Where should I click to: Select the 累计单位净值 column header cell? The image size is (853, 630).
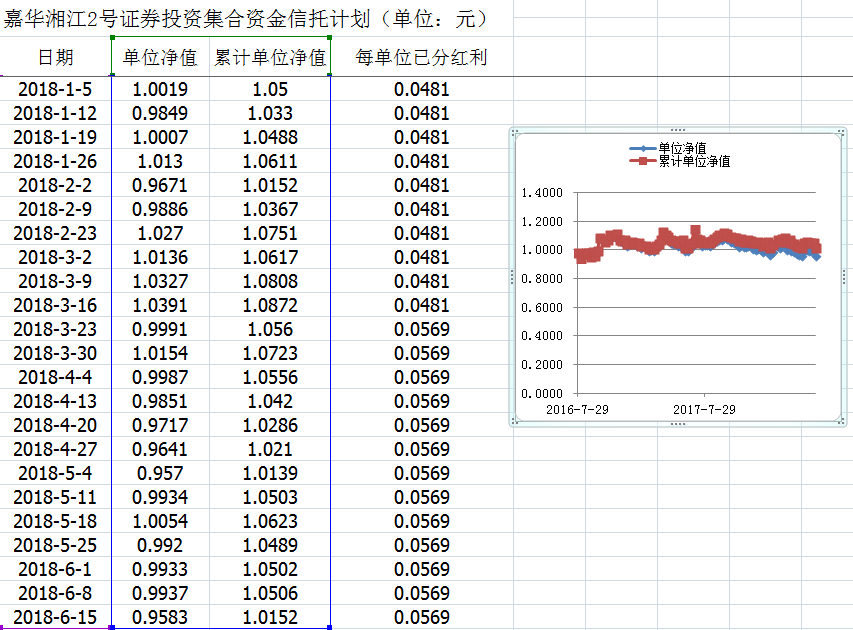point(270,58)
